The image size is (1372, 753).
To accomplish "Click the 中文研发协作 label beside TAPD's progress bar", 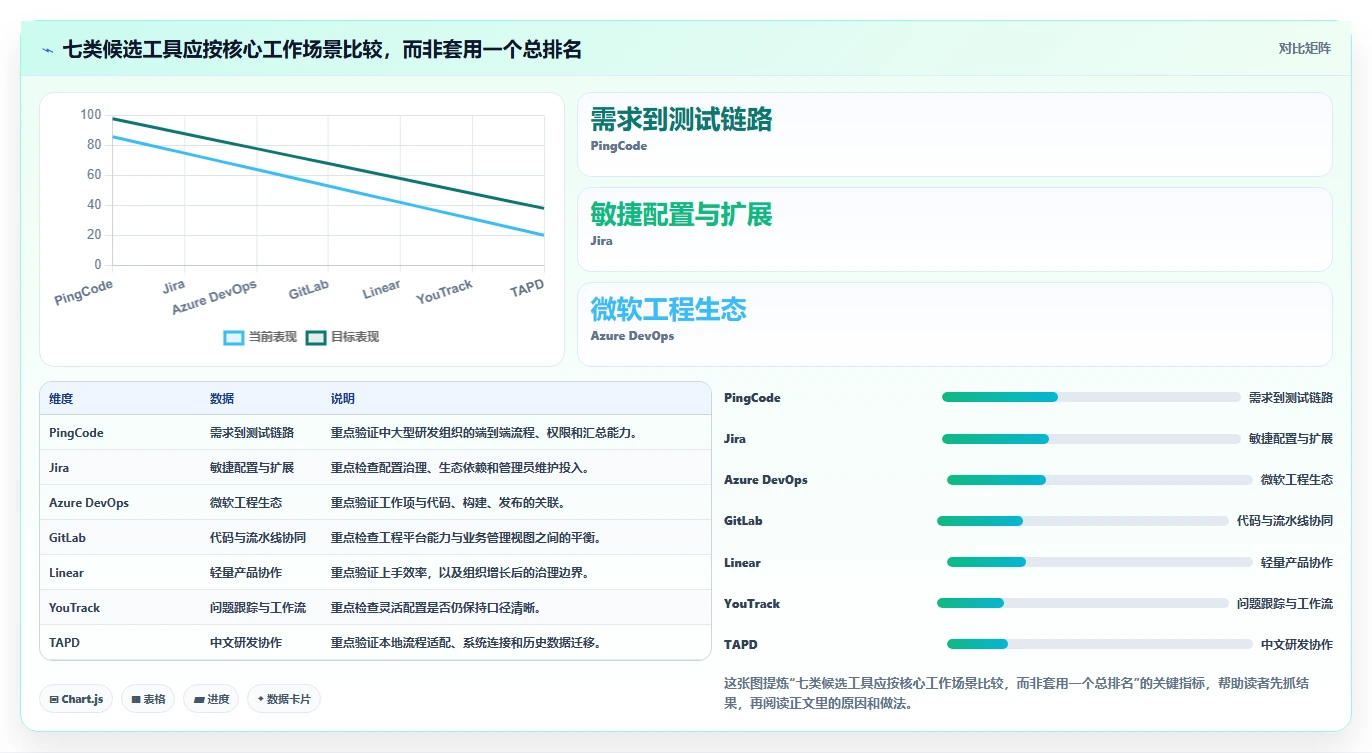I will [x=1296, y=645].
